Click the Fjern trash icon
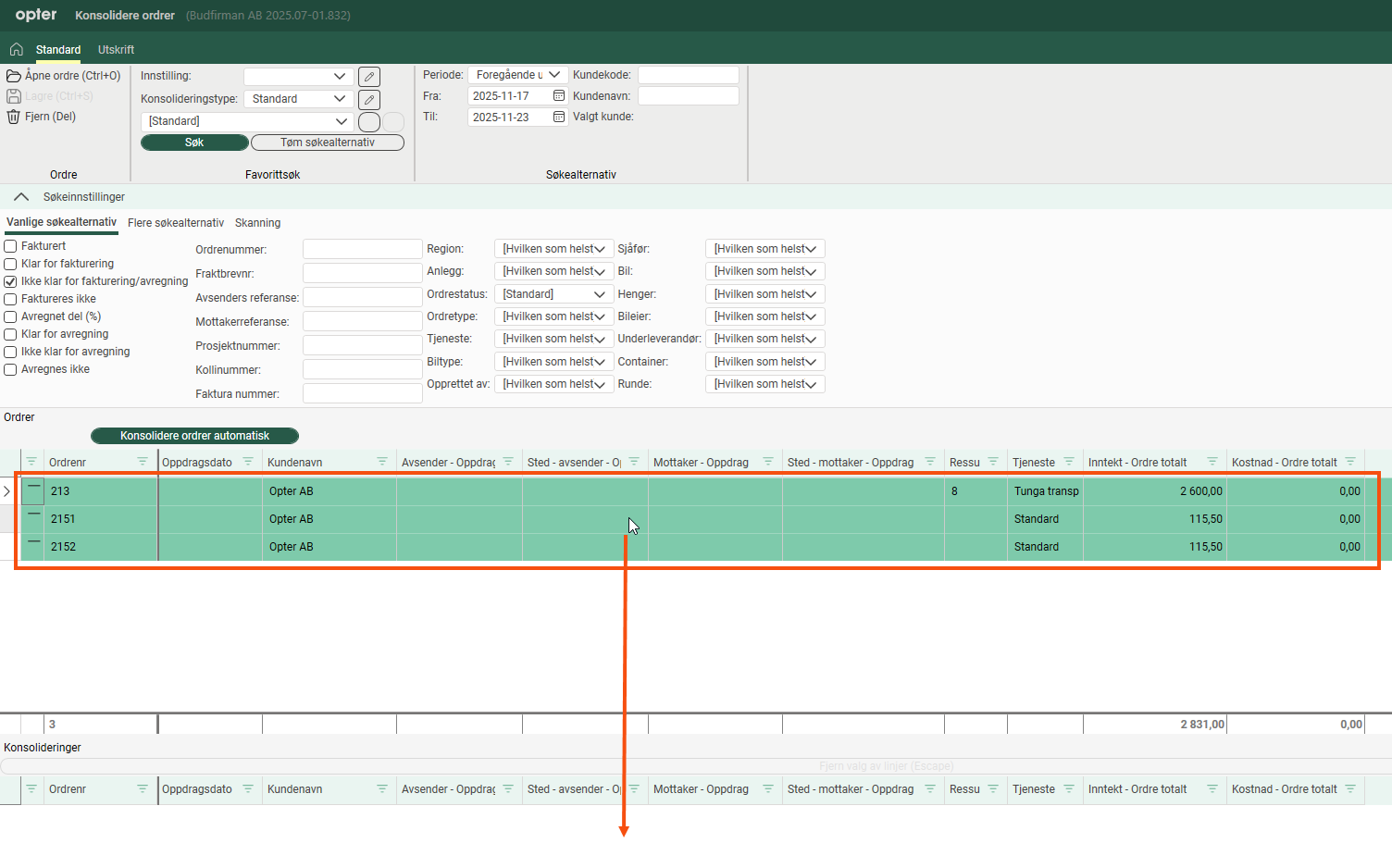This screenshot has width=1392, height=868. pyautogui.click(x=14, y=117)
